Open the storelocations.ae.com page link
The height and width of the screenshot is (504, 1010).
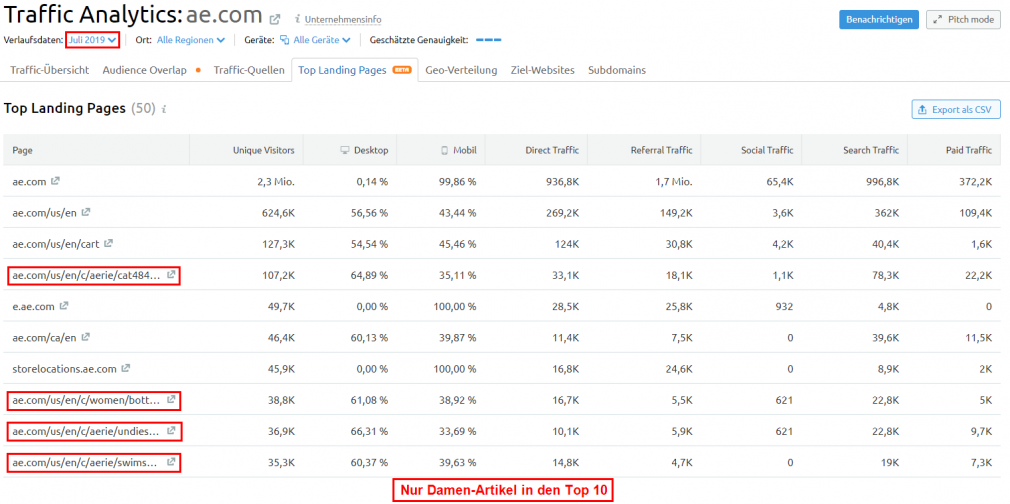click(64, 369)
